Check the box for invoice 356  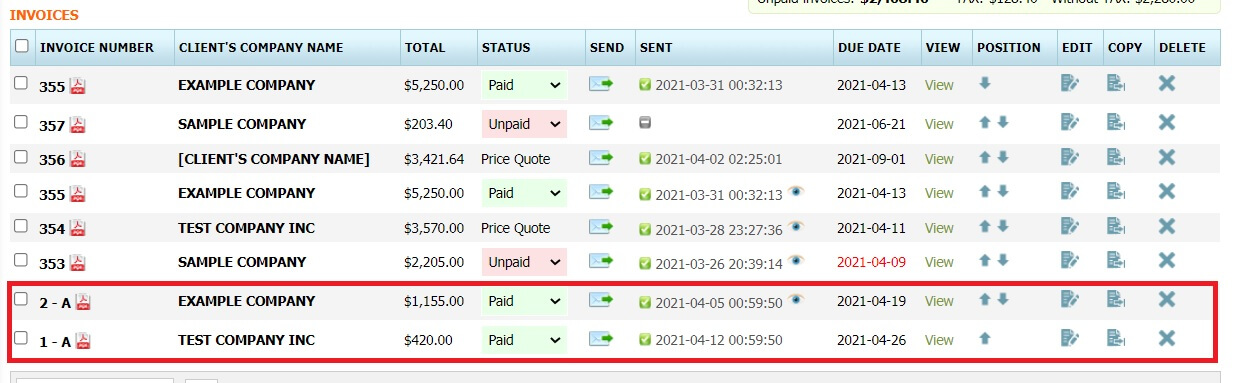pyautogui.click(x=21, y=157)
